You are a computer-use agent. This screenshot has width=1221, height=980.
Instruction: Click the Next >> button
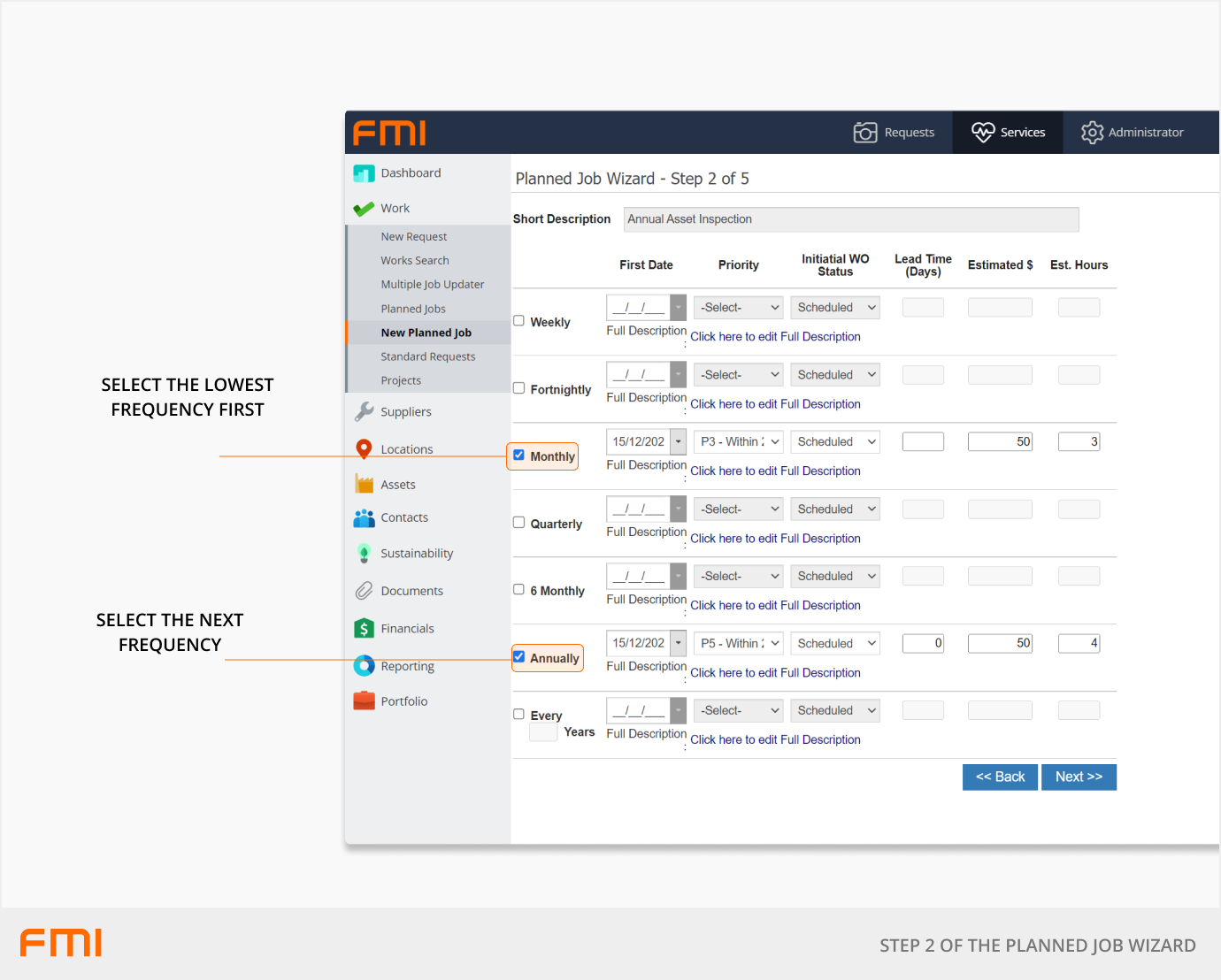pos(1079,777)
